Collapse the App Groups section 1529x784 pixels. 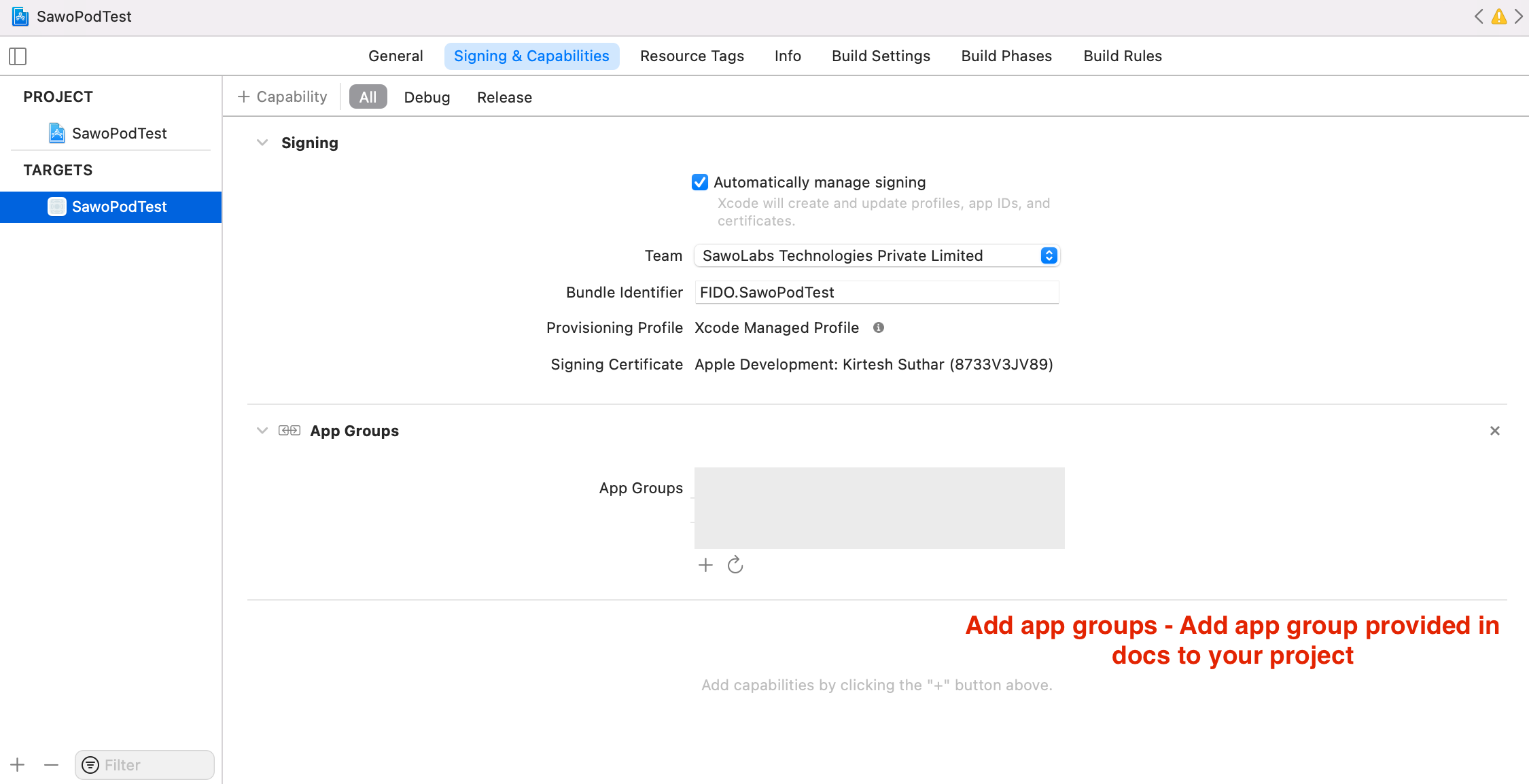(x=262, y=431)
